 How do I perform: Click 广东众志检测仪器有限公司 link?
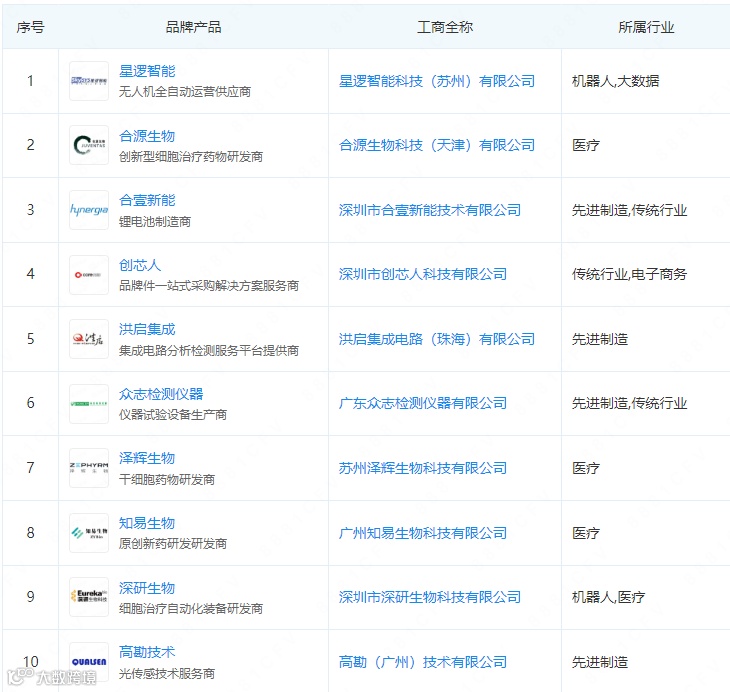pyautogui.click(x=423, y=403)
